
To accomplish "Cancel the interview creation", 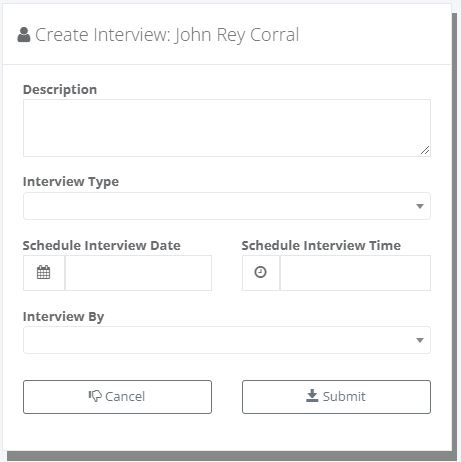I will [117, 397].
